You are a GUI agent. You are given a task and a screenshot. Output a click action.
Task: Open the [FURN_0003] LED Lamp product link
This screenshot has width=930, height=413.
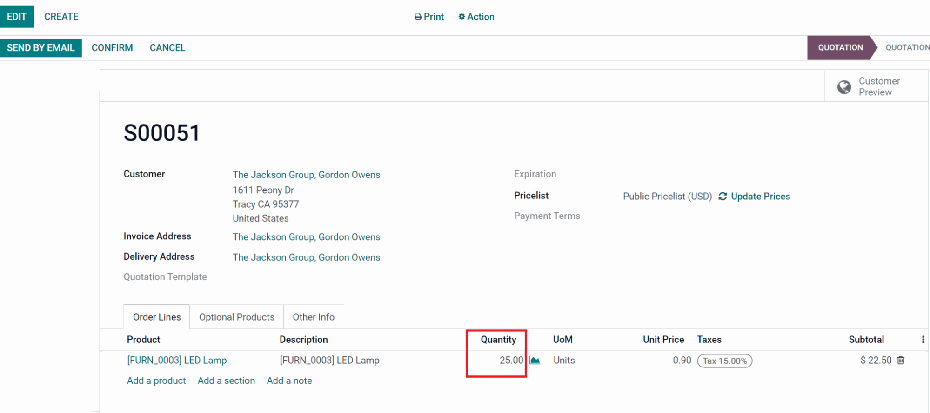pyautogui.click(x=175, y=360)
